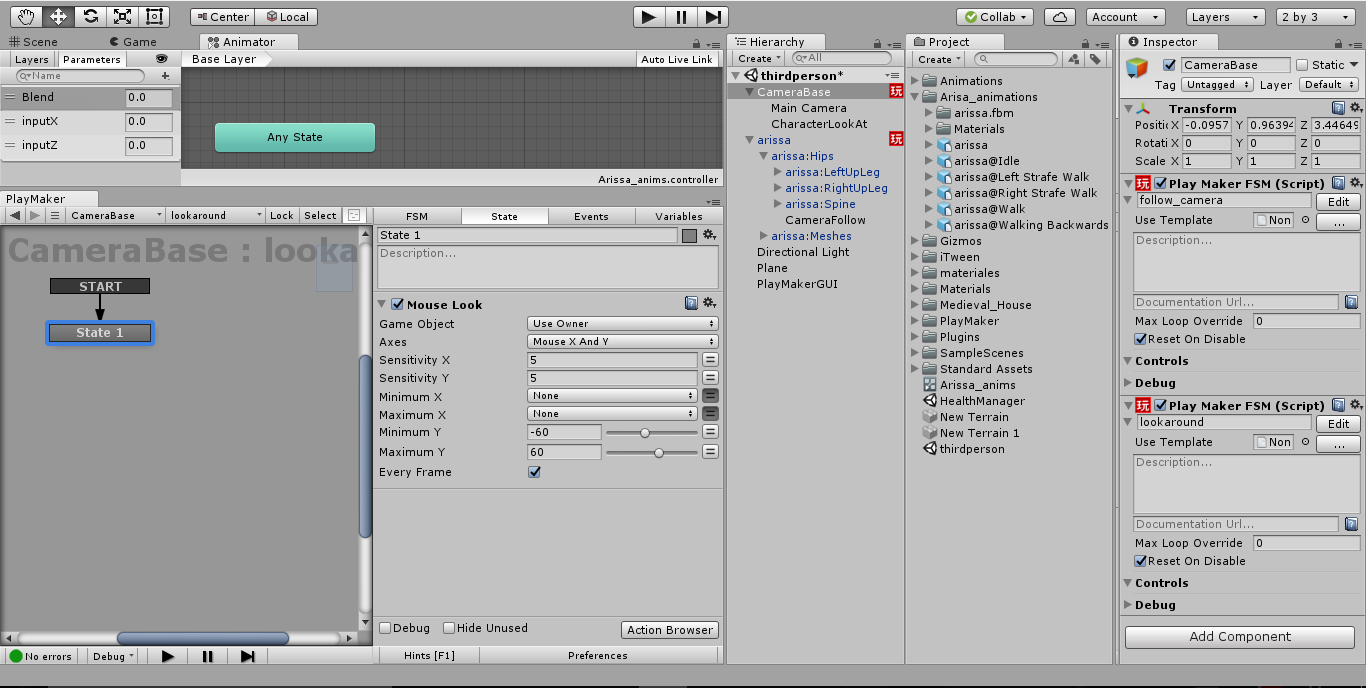Open Game Object Use Owner dropdown
The image size is (1366, 688).
click(623, 324)
